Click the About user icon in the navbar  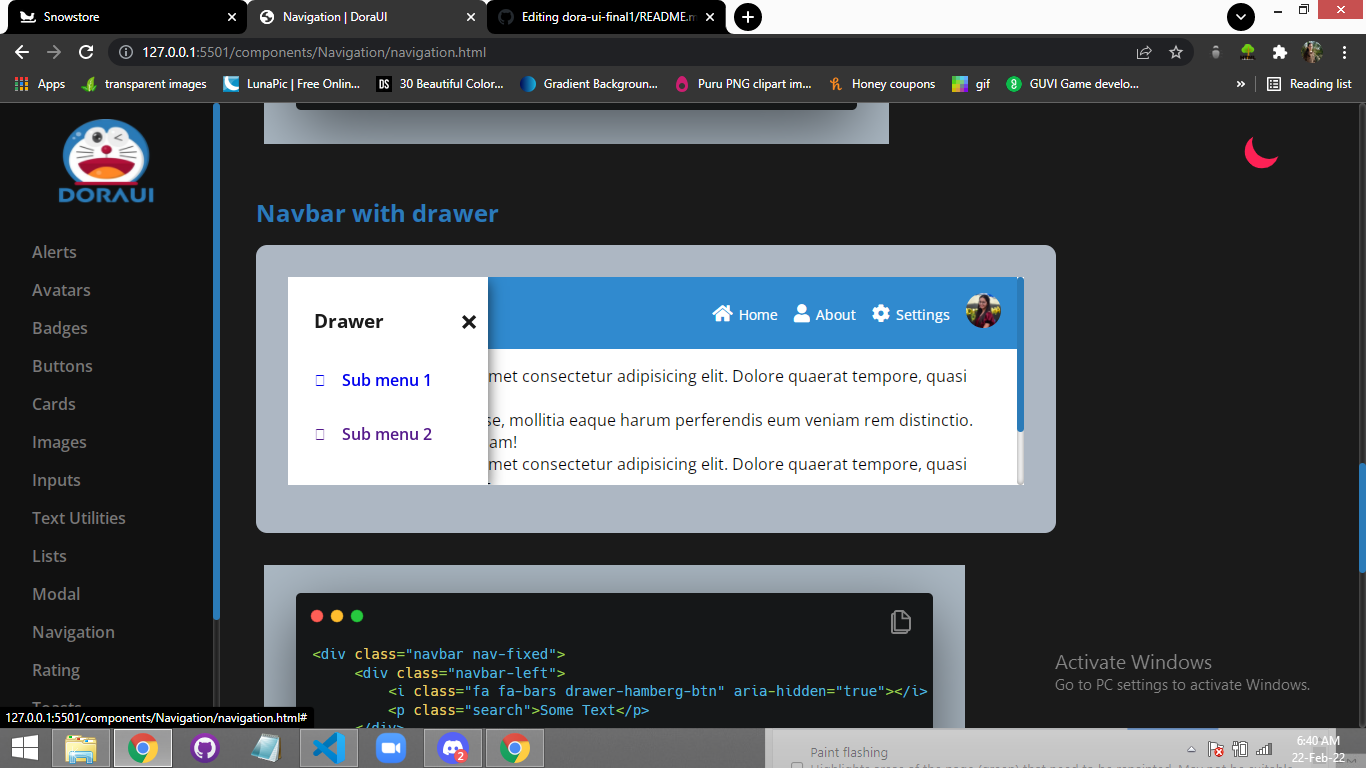coord(802,313)
